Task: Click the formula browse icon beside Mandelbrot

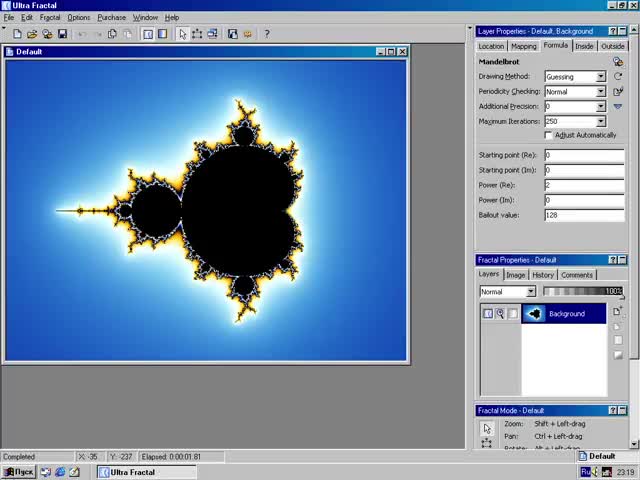Action: 618,61
